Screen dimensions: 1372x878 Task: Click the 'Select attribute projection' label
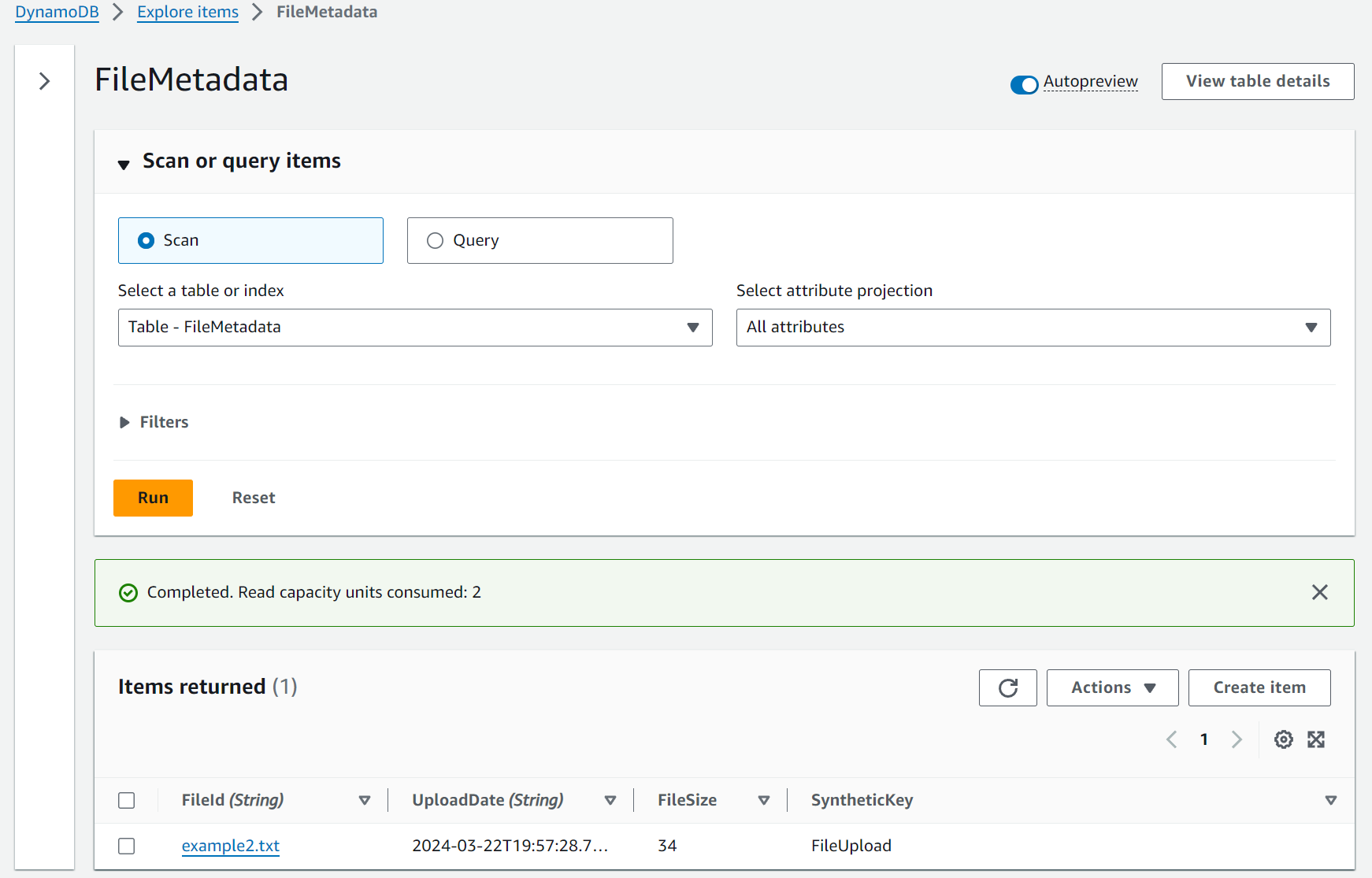[834, 291]
